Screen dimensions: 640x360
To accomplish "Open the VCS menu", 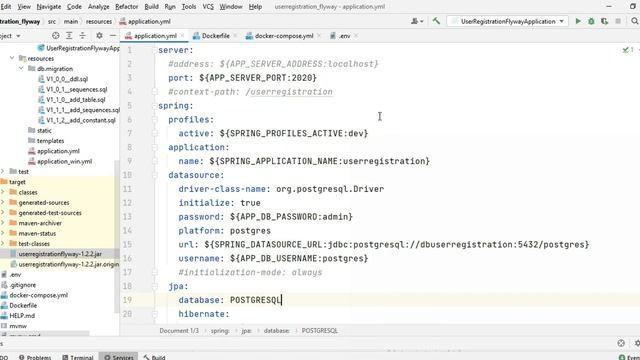I will (x=208, y=7).
